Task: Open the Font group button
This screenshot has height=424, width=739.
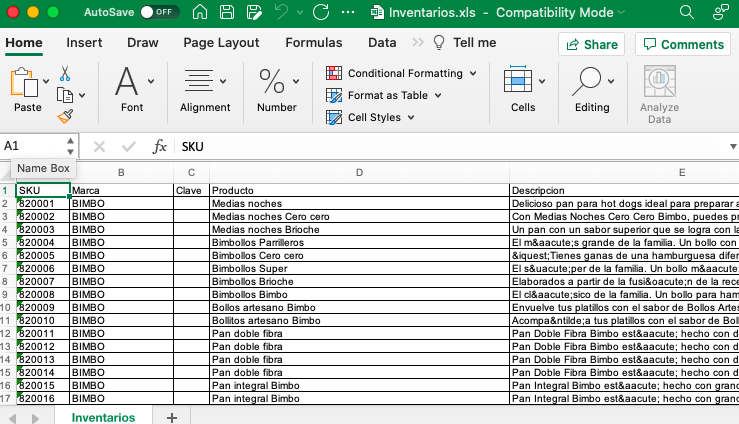Action: [x=132, y=90]
